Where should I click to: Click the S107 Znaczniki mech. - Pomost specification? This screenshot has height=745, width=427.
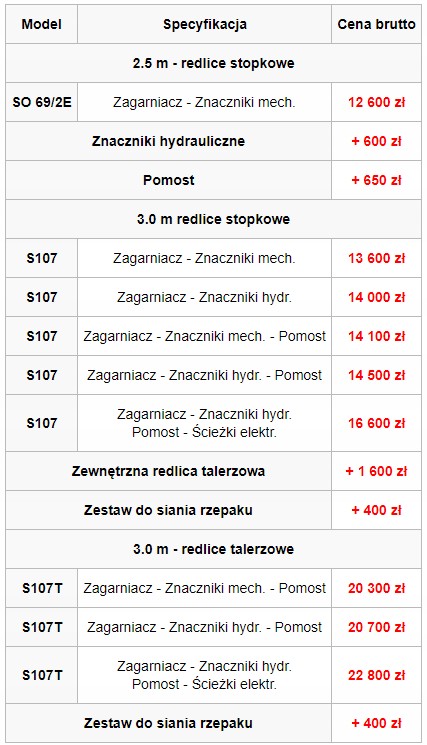(205, 336)
